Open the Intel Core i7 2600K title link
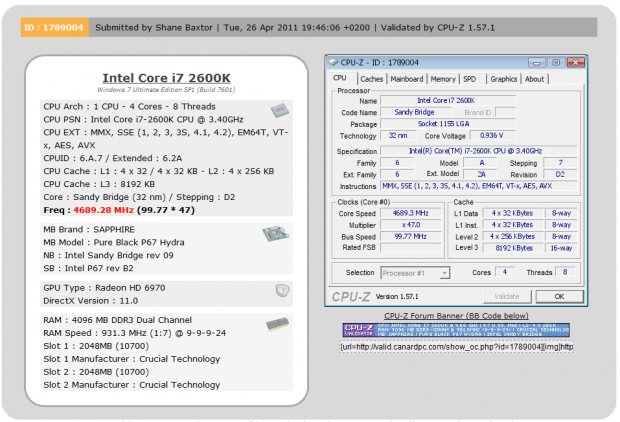The height and width of the screenshot is (422, 620). point(166,78)
